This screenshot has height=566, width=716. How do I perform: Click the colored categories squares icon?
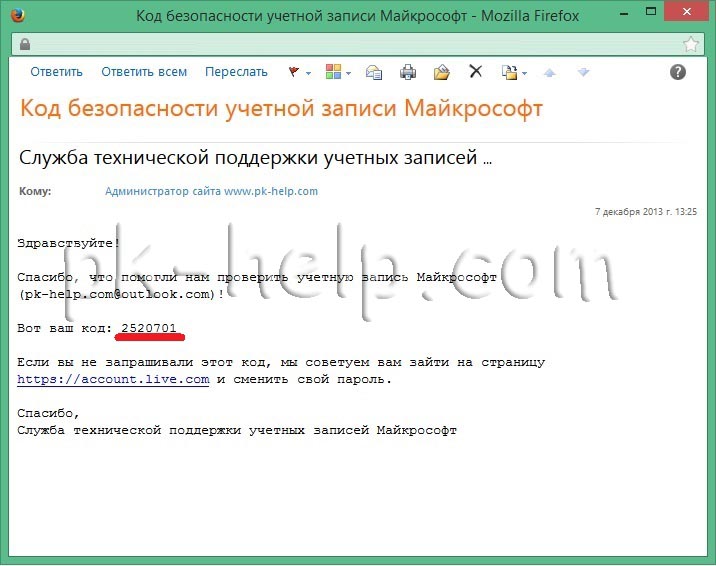(x=333, y=72)
